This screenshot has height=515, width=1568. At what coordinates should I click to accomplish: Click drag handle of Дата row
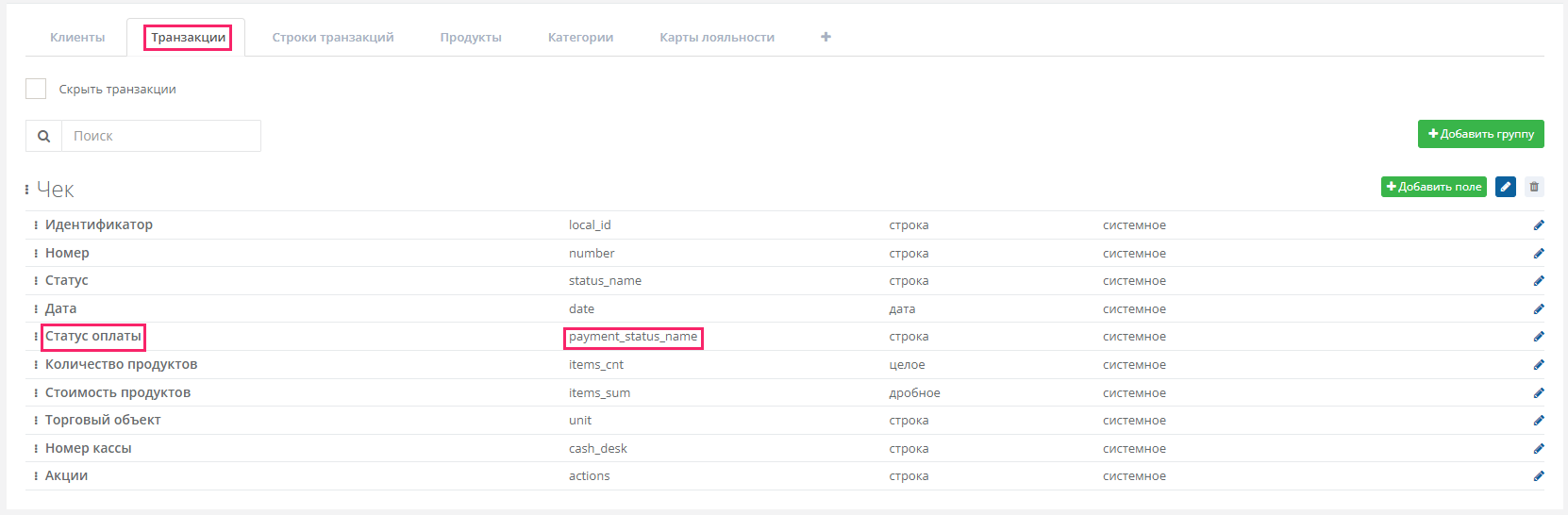(x=36, y=309)
